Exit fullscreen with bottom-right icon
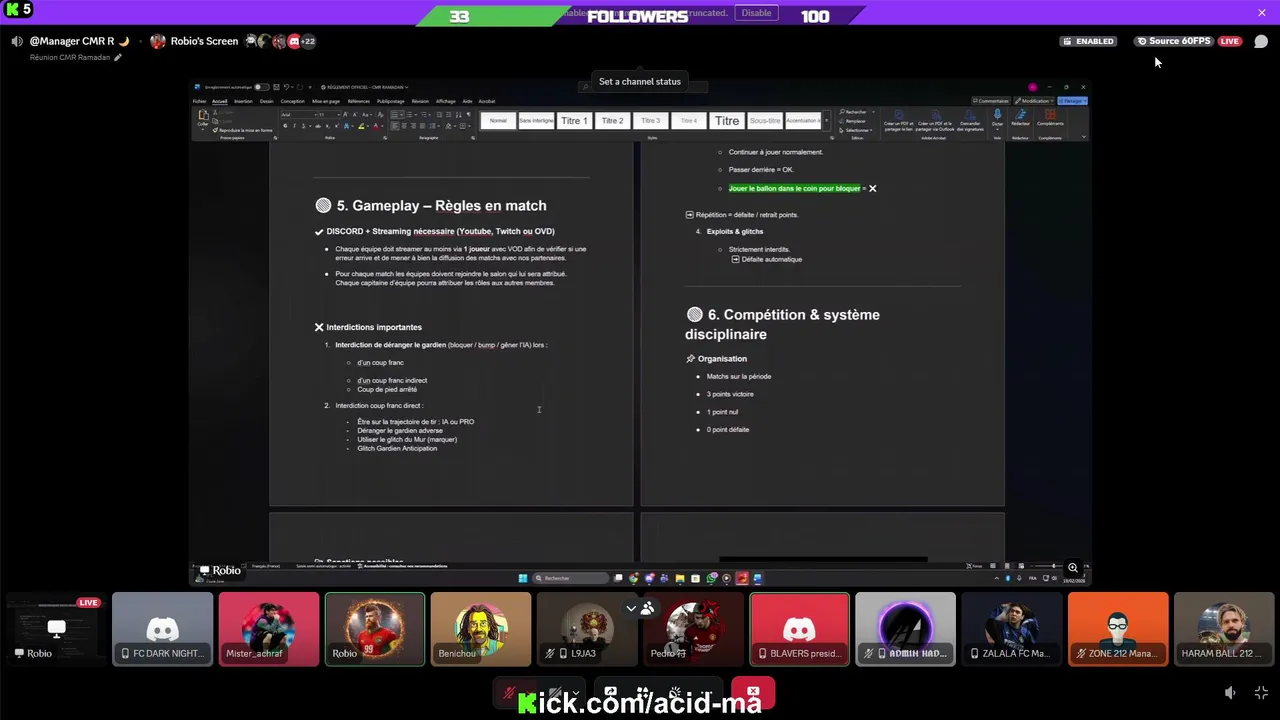Viewport: 1280px width, 720px height. pos(1261,692)
